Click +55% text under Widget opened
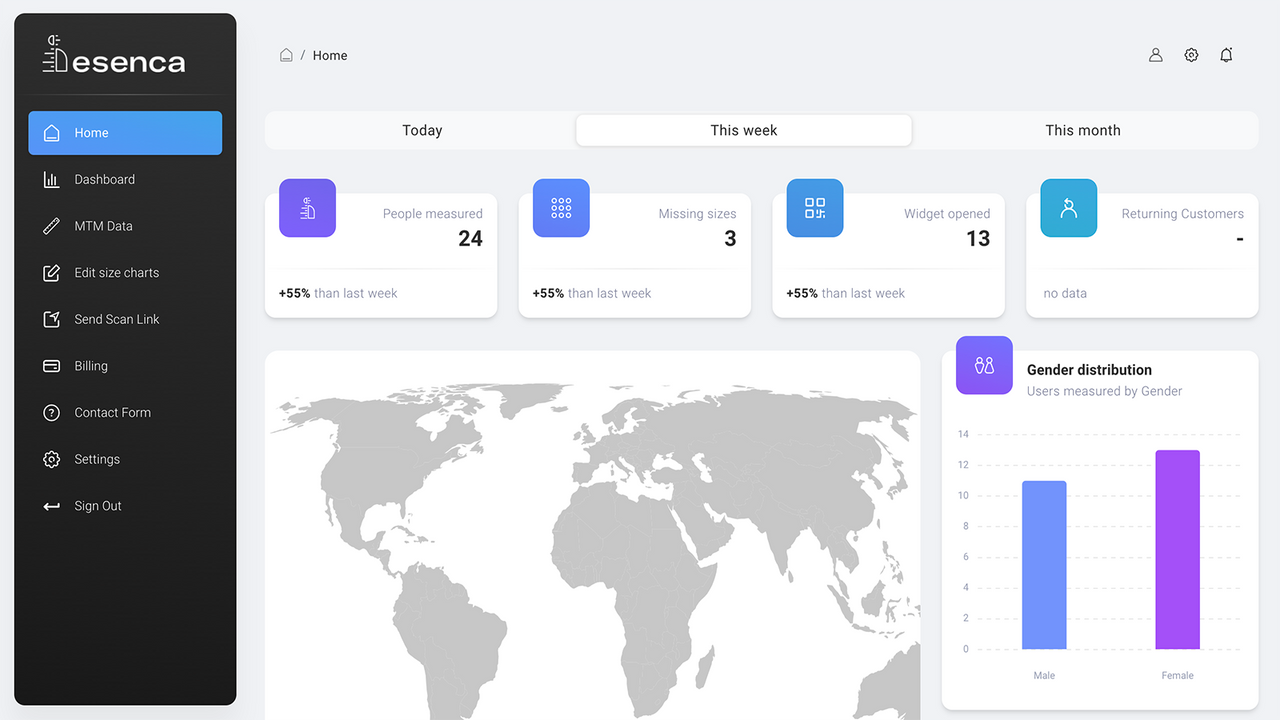Image resolution: width=1280 pixels, height=720 pixels. [x=802, y=294]
